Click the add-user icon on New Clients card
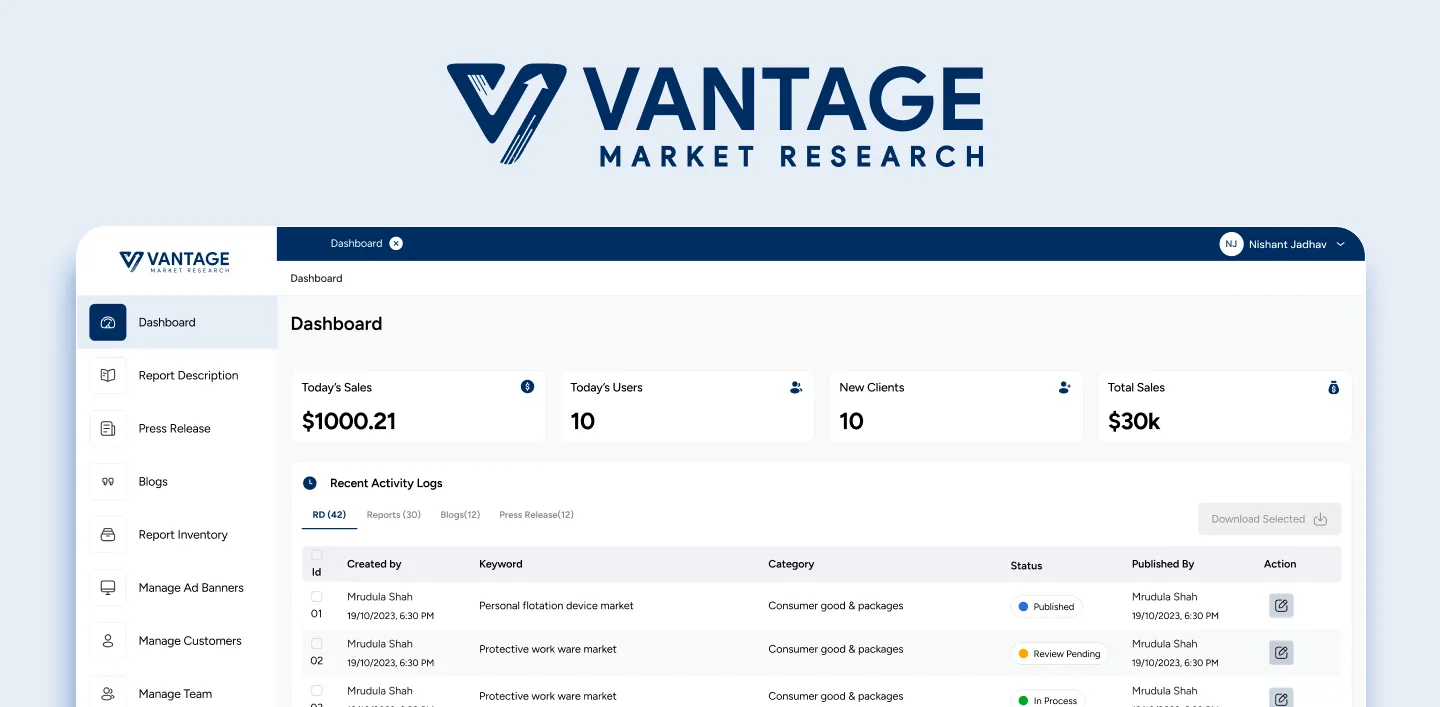The image size is (1440, 707). point(1065,387)
